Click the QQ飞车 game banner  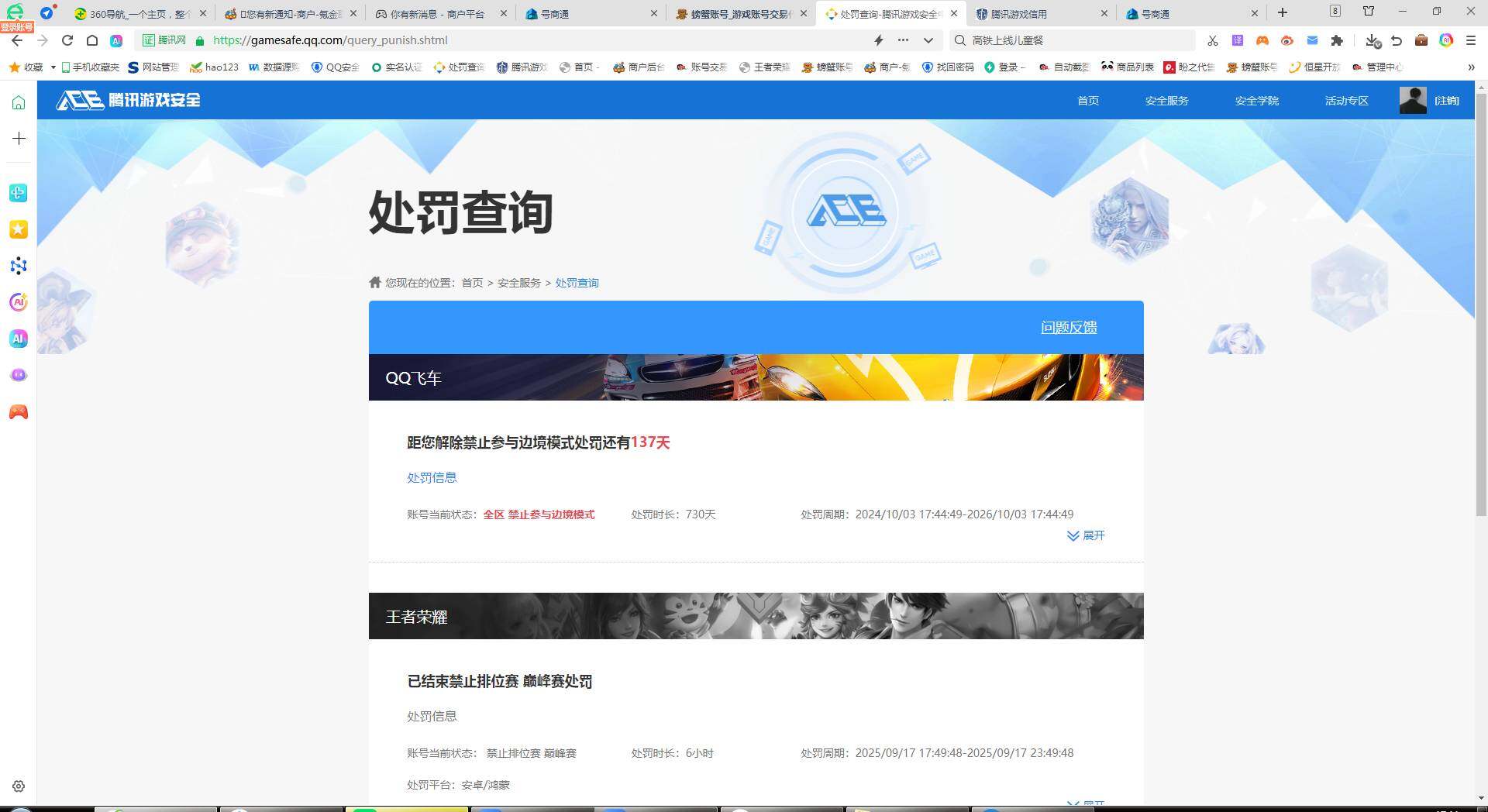coord(756,377)
